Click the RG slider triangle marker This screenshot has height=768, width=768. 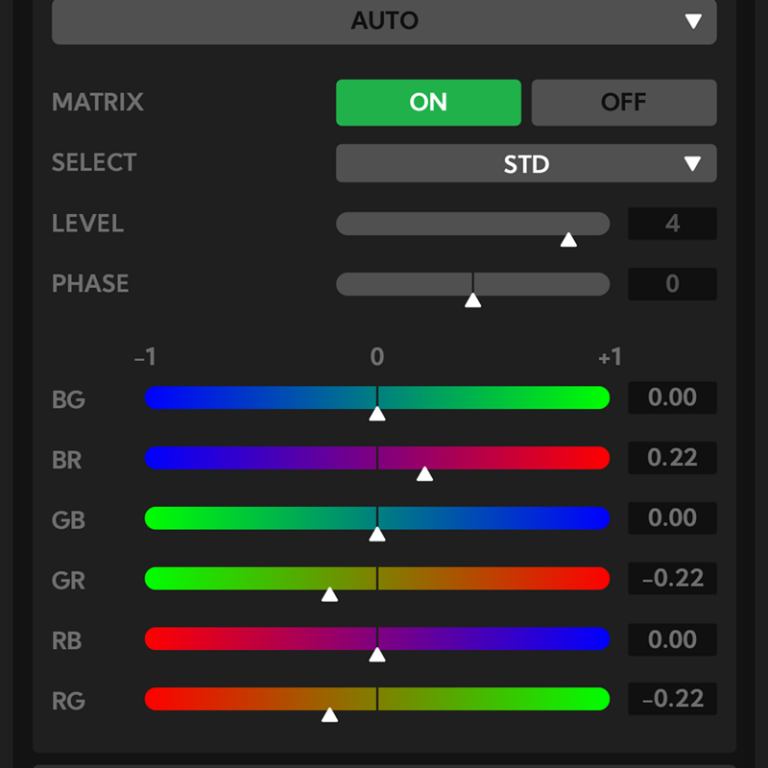(x=329, y=714)
